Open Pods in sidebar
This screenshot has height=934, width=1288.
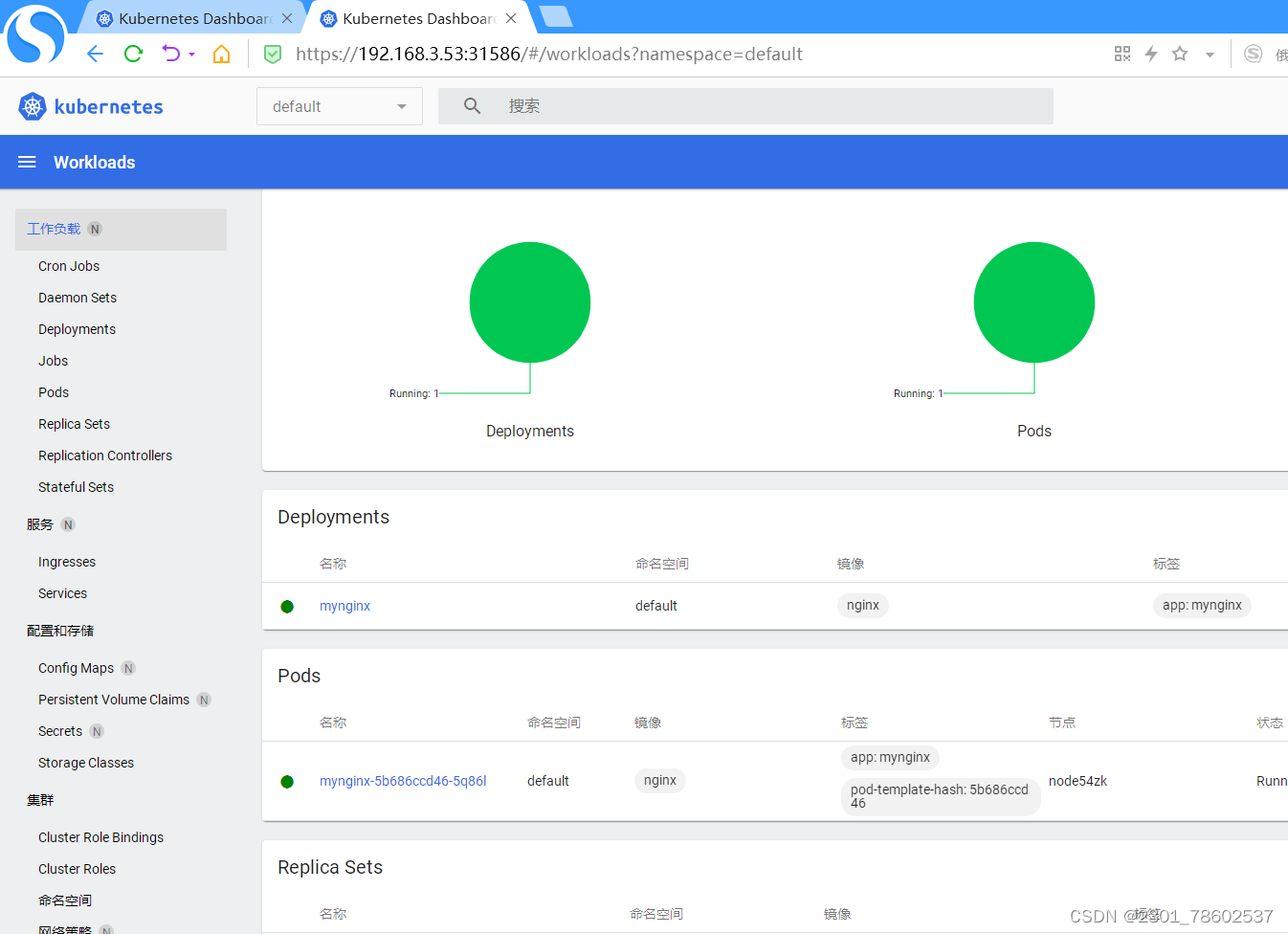pyautogui.click(x=54, y=392)
